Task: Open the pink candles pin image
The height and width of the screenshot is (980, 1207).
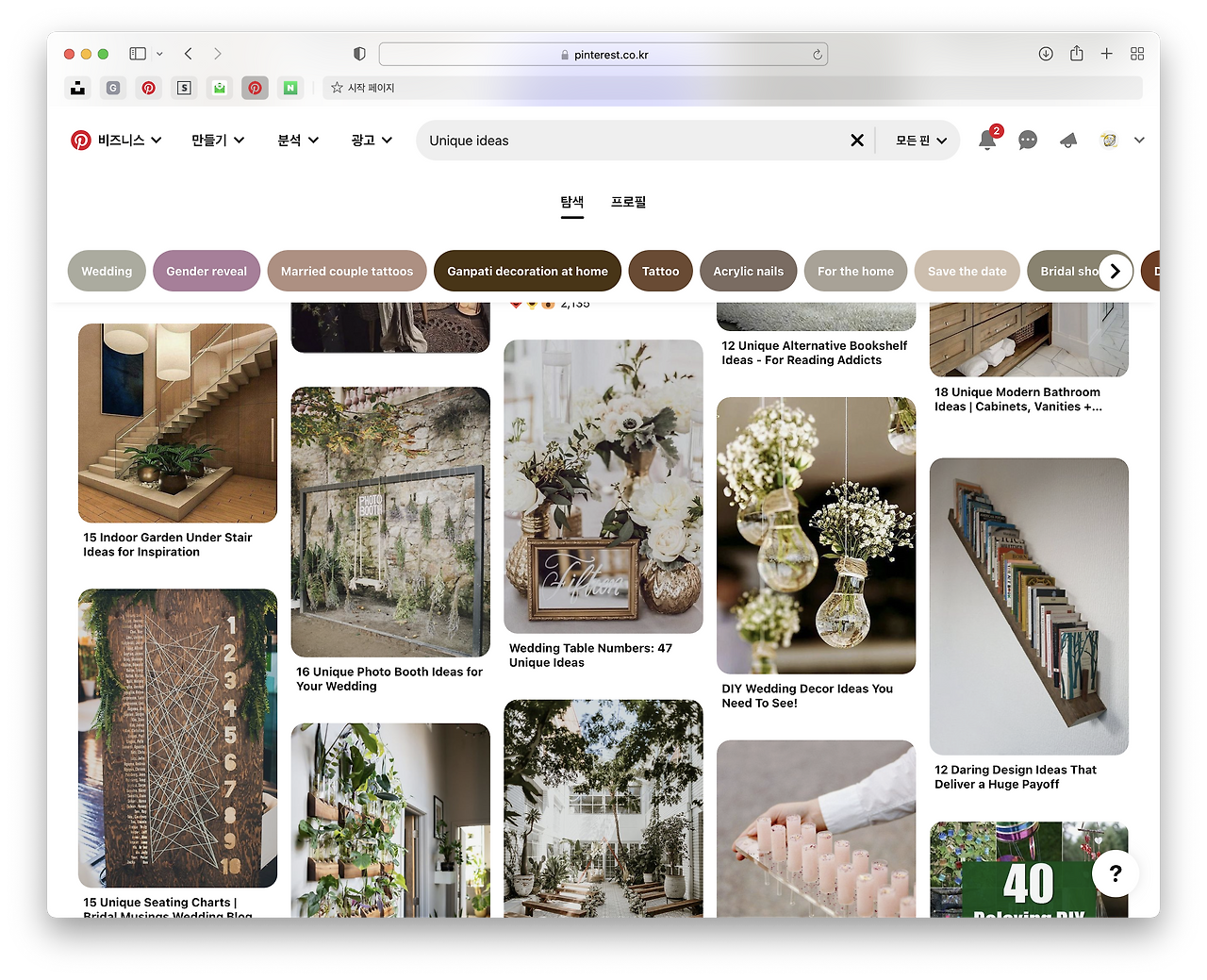Action: click(x=817, y=829)
